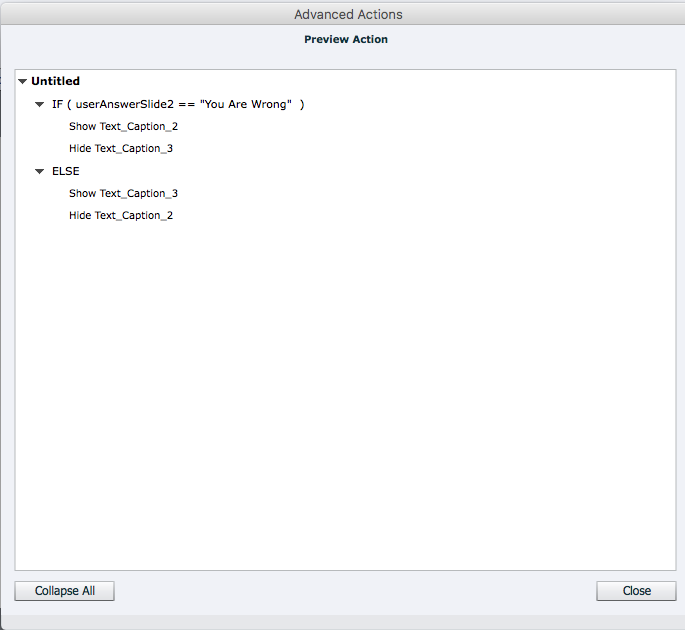Select Show Text_Caption_3 under ELSE

point(123,194)
